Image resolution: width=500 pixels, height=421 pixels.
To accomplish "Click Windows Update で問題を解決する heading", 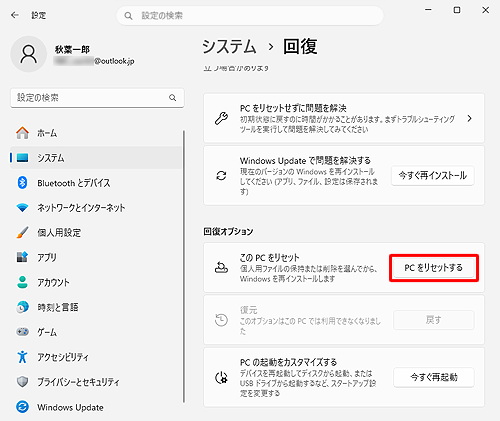I will tap(305, 161).
